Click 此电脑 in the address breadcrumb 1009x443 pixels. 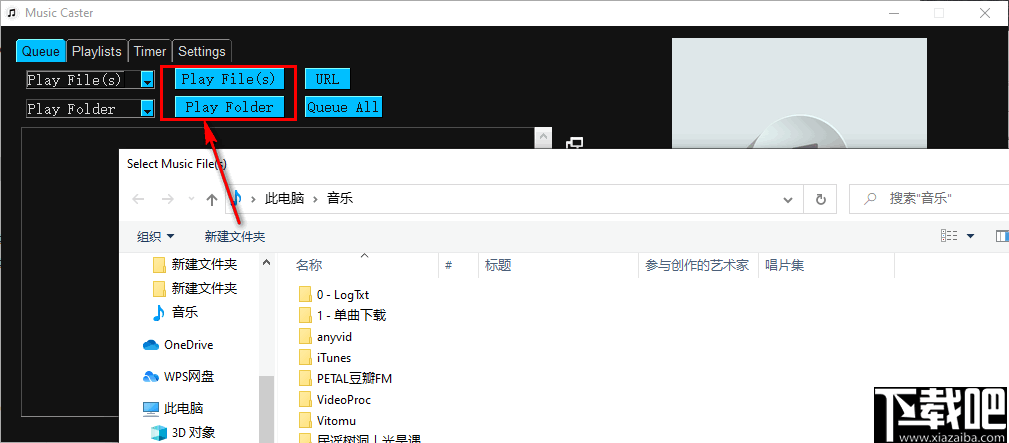pos(284,199)
